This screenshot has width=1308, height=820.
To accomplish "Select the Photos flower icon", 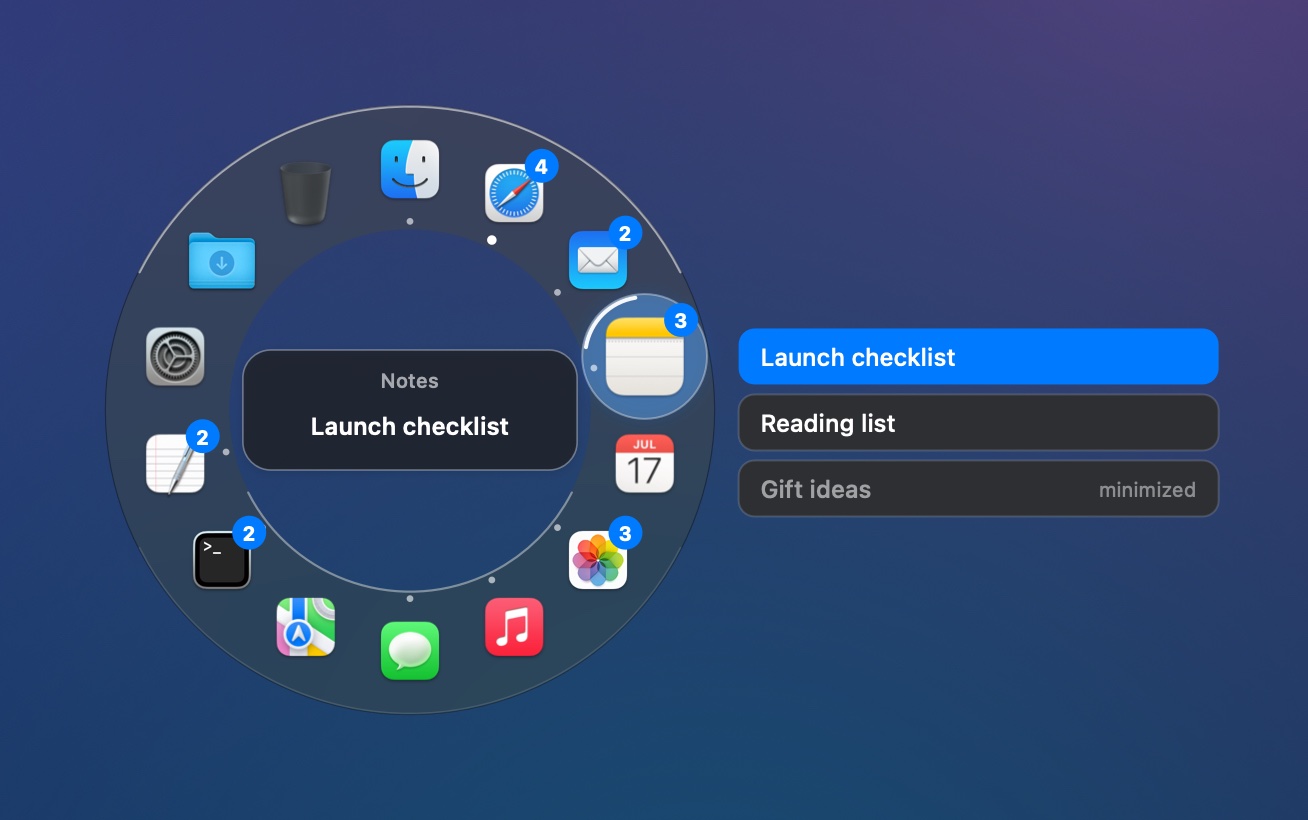I will pyautogui.click(x=598, y=560).
